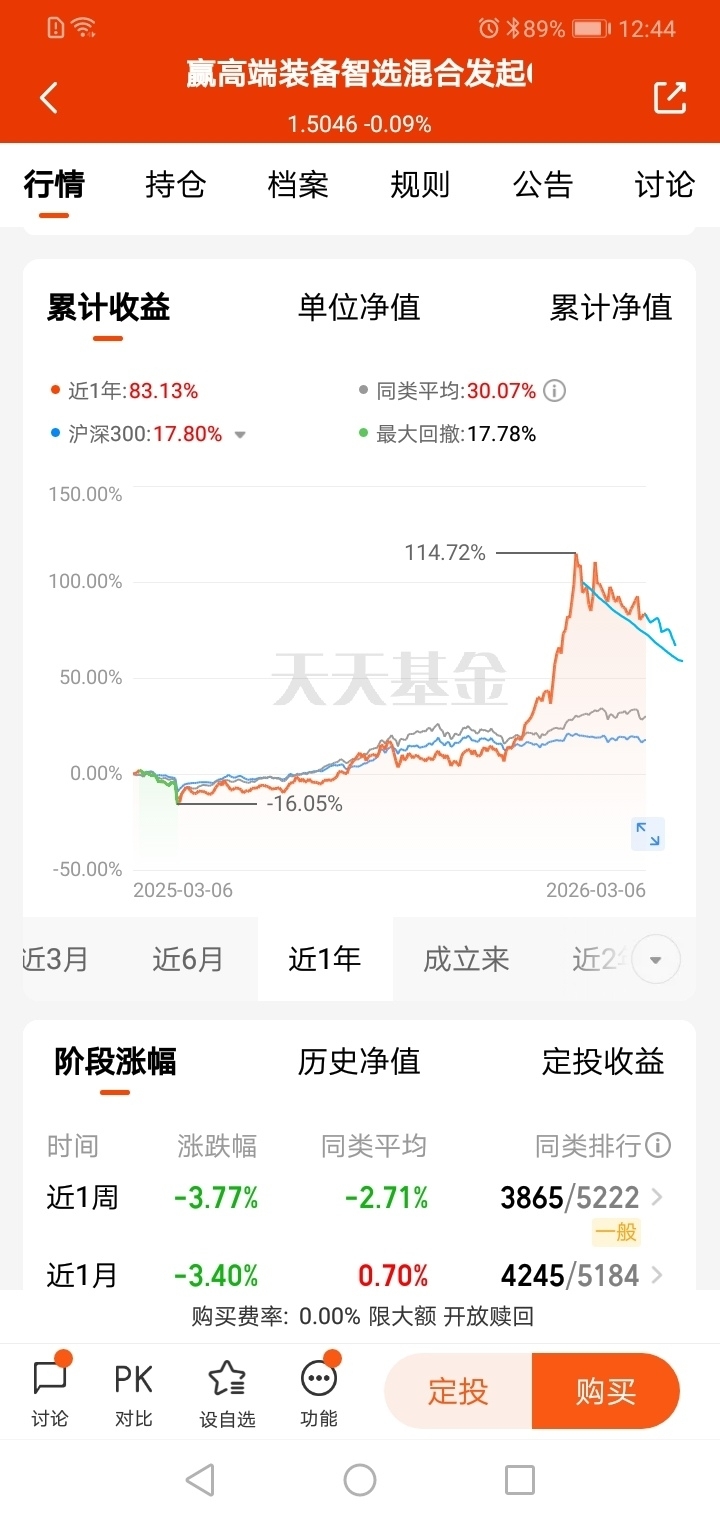Expand 近1月 ranking details chevron
Image resolution: width=720 pixels, height=1520 pixels.
tap(657, 1275)
